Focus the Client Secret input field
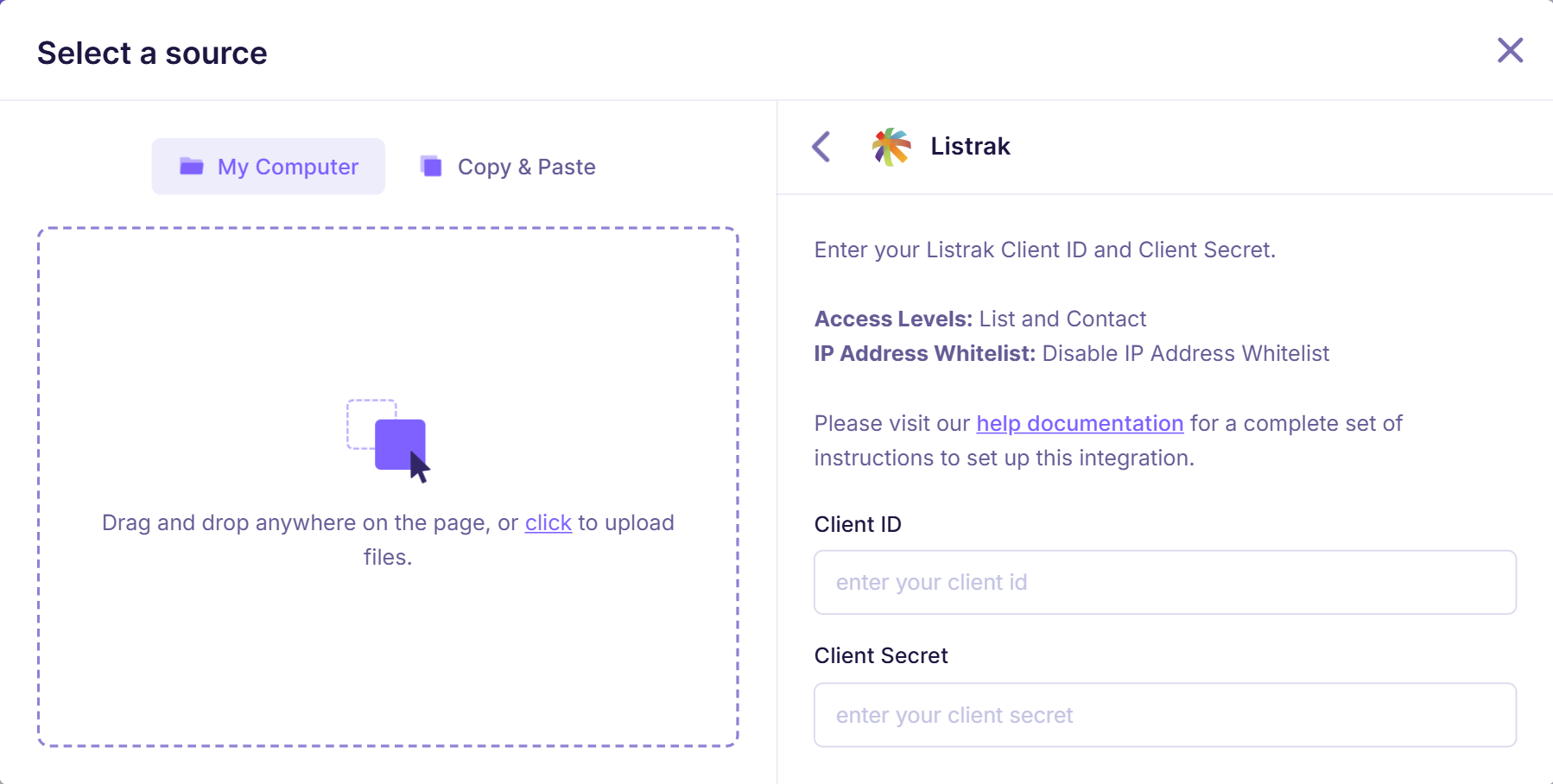This screenshot has height=784, width=1553. 1165,715
